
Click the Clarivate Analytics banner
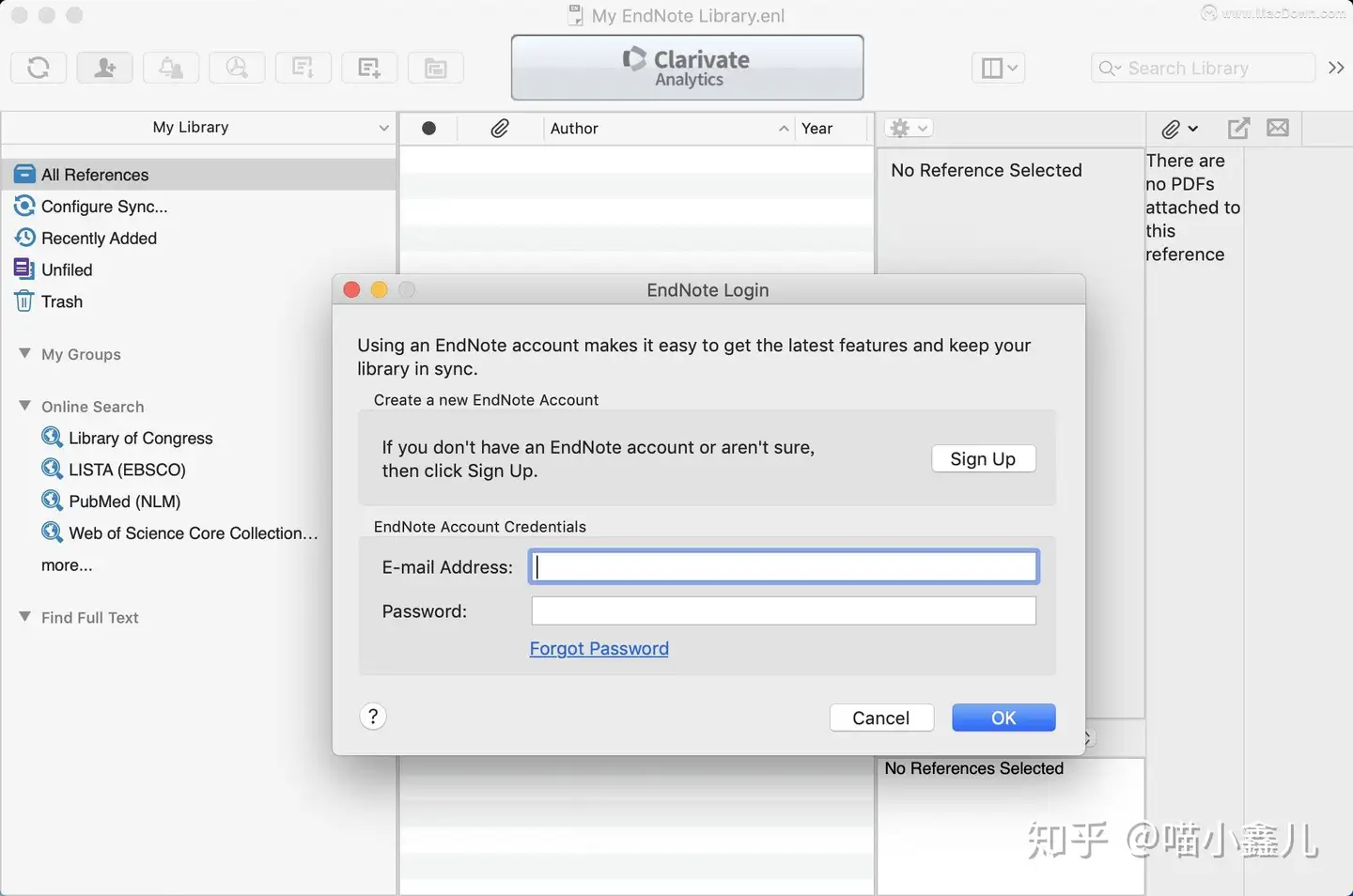tap(687, 68)
